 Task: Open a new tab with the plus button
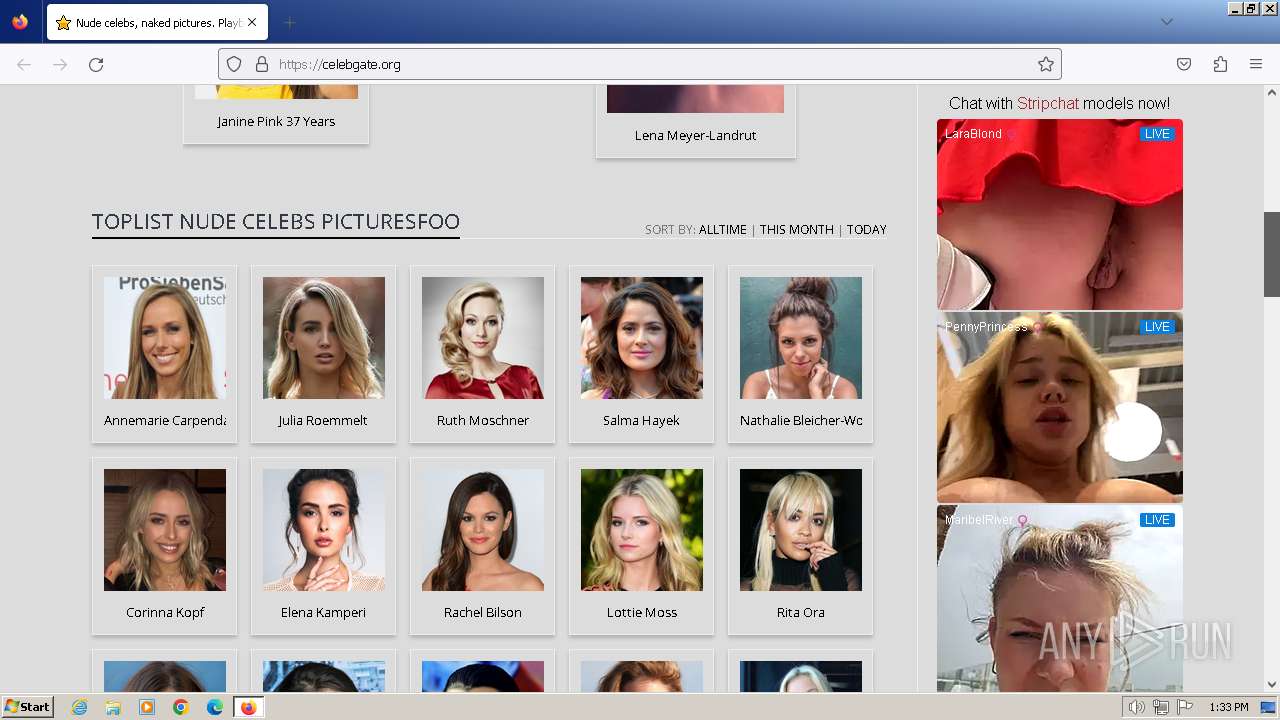289,22
